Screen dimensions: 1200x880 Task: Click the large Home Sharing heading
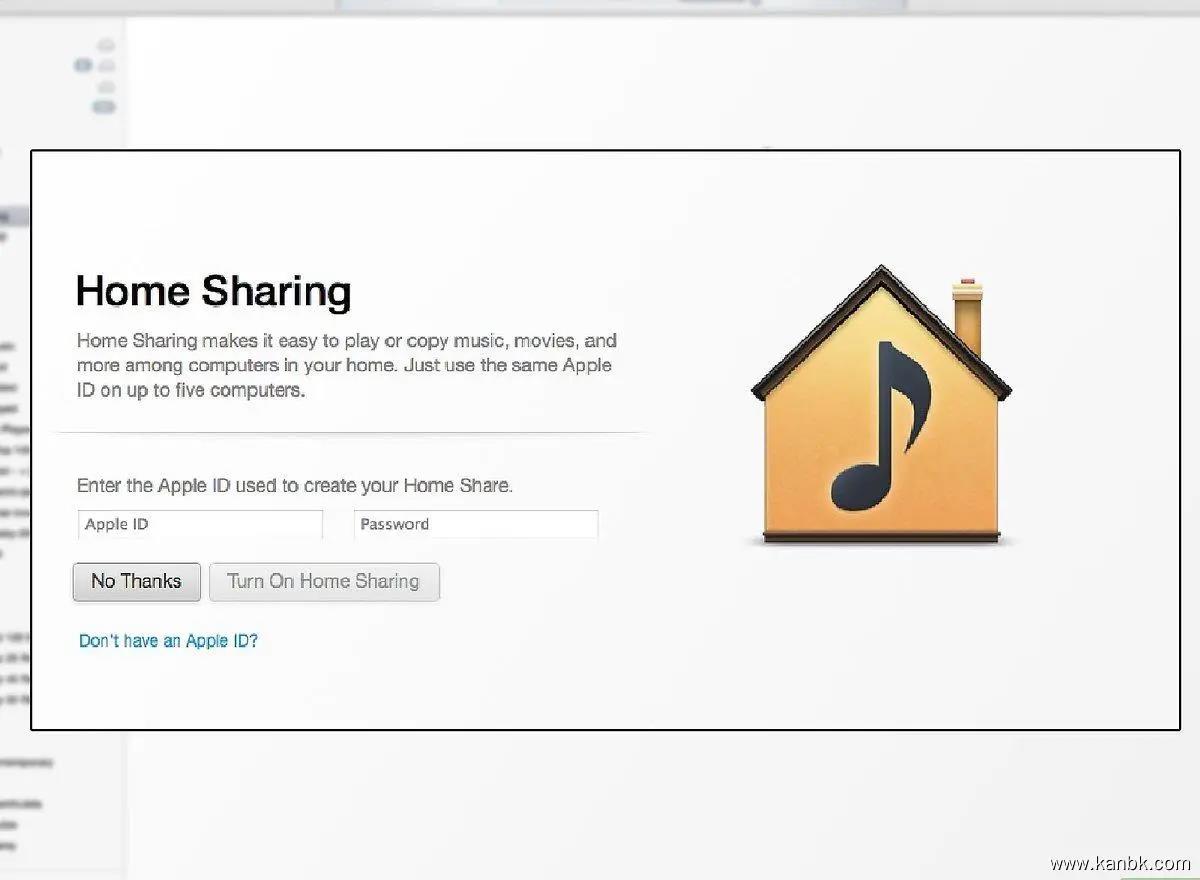coord(213,291)
